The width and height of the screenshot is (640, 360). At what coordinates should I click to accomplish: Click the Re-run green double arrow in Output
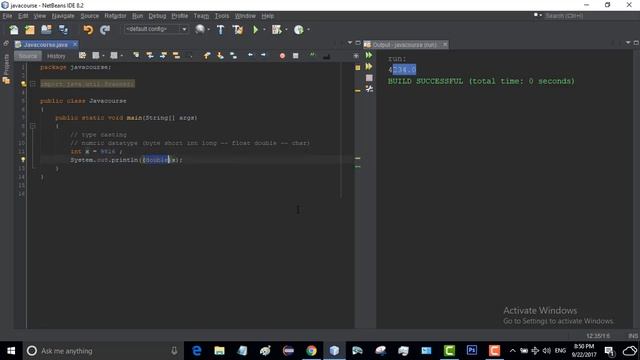click(x=369, y=56)
